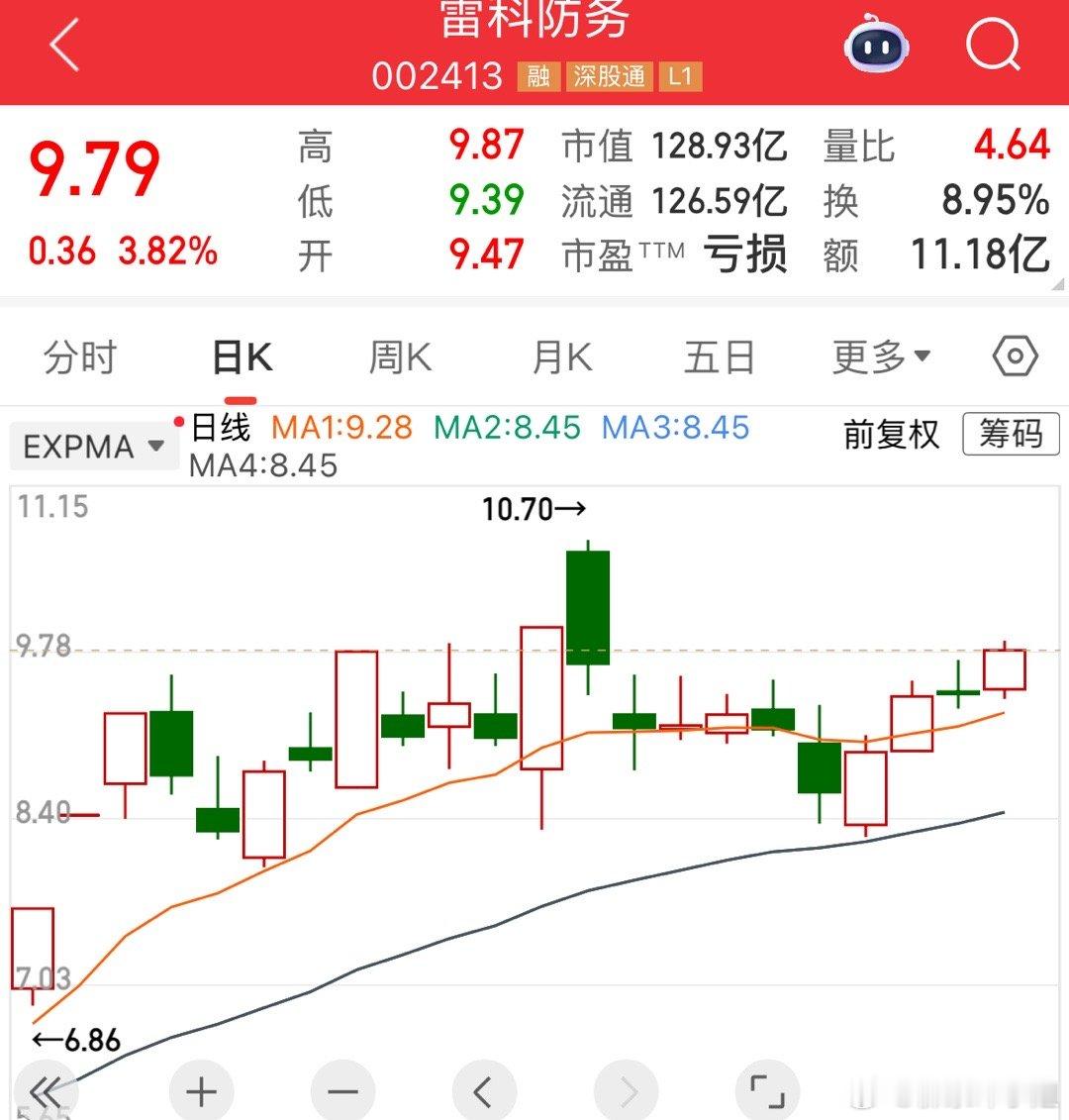
Task: Click the latest rightmost red candle
Action: point(1005,669)
